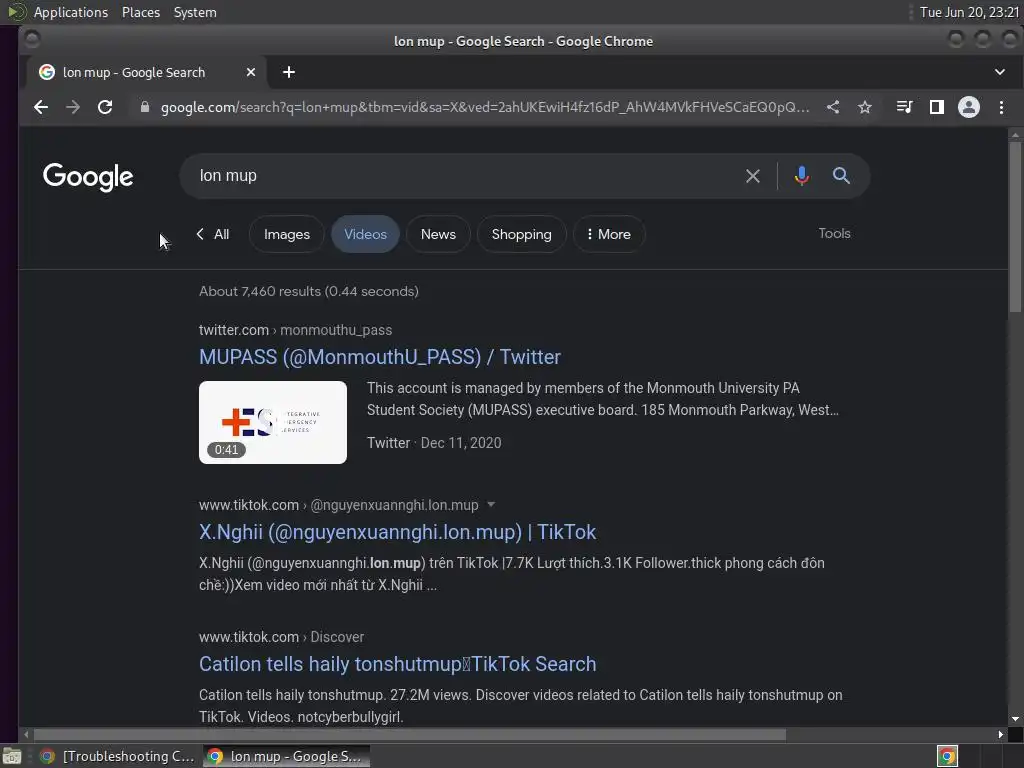Open Chrome's three-dot menu

[x=1001, y=107]
